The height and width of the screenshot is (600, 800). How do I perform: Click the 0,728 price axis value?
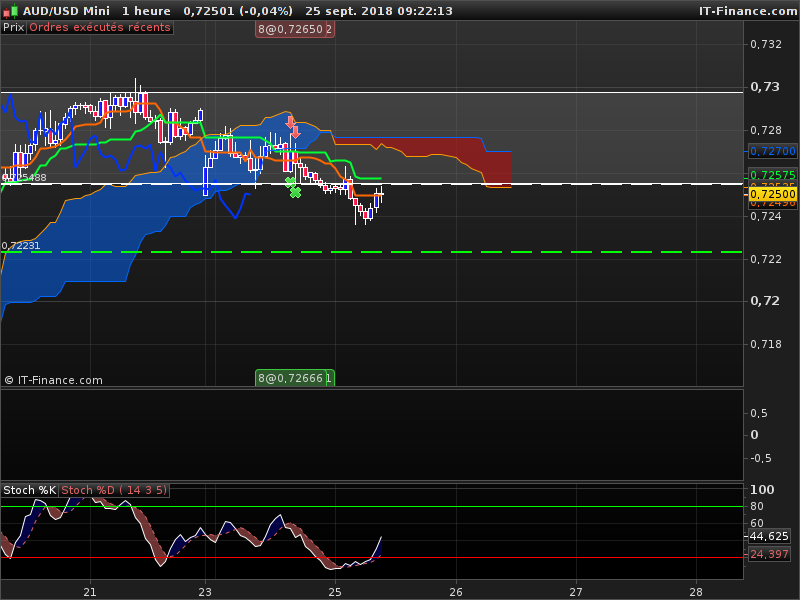pyautogui.click(x=766, y=131)
